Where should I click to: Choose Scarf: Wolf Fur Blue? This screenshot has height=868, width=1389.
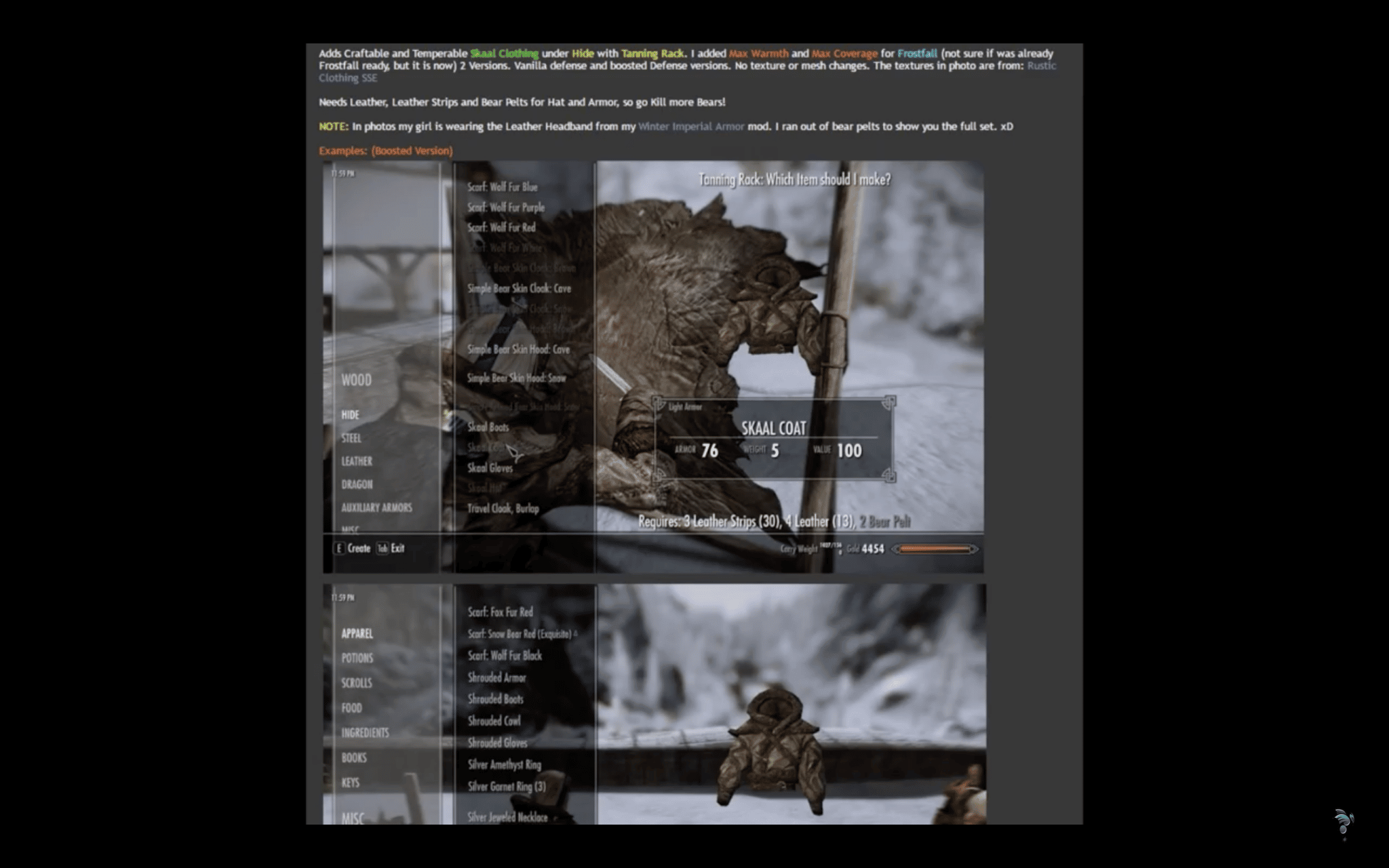point(503,187)
